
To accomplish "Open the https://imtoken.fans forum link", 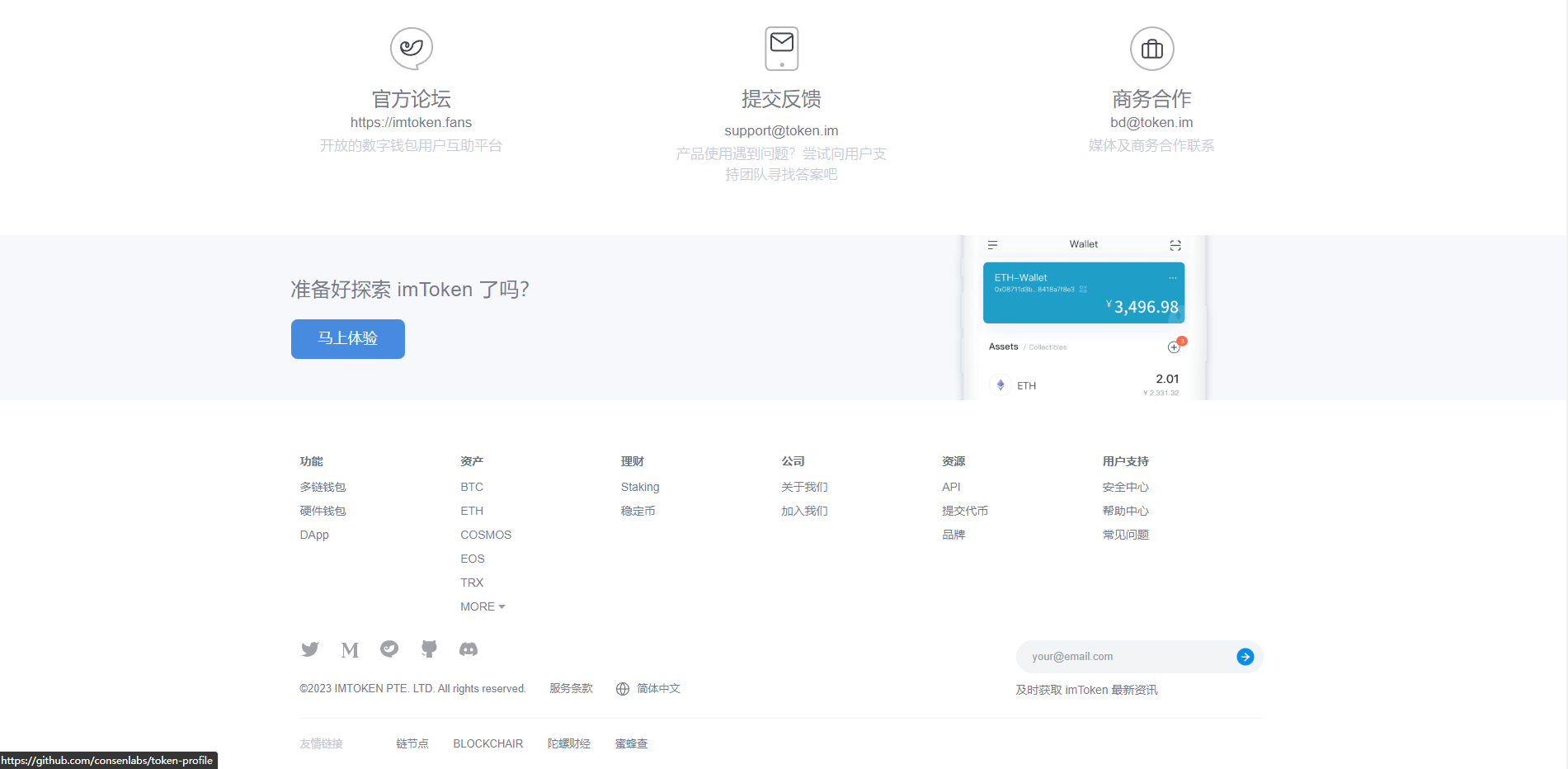I will coord(411,123).
